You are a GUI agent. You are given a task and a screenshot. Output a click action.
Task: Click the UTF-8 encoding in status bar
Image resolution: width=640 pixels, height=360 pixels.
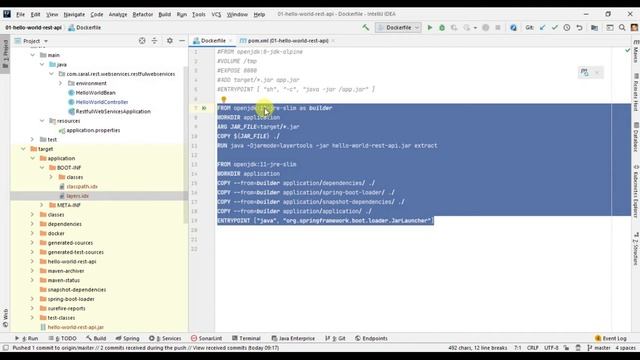point(551,348)
